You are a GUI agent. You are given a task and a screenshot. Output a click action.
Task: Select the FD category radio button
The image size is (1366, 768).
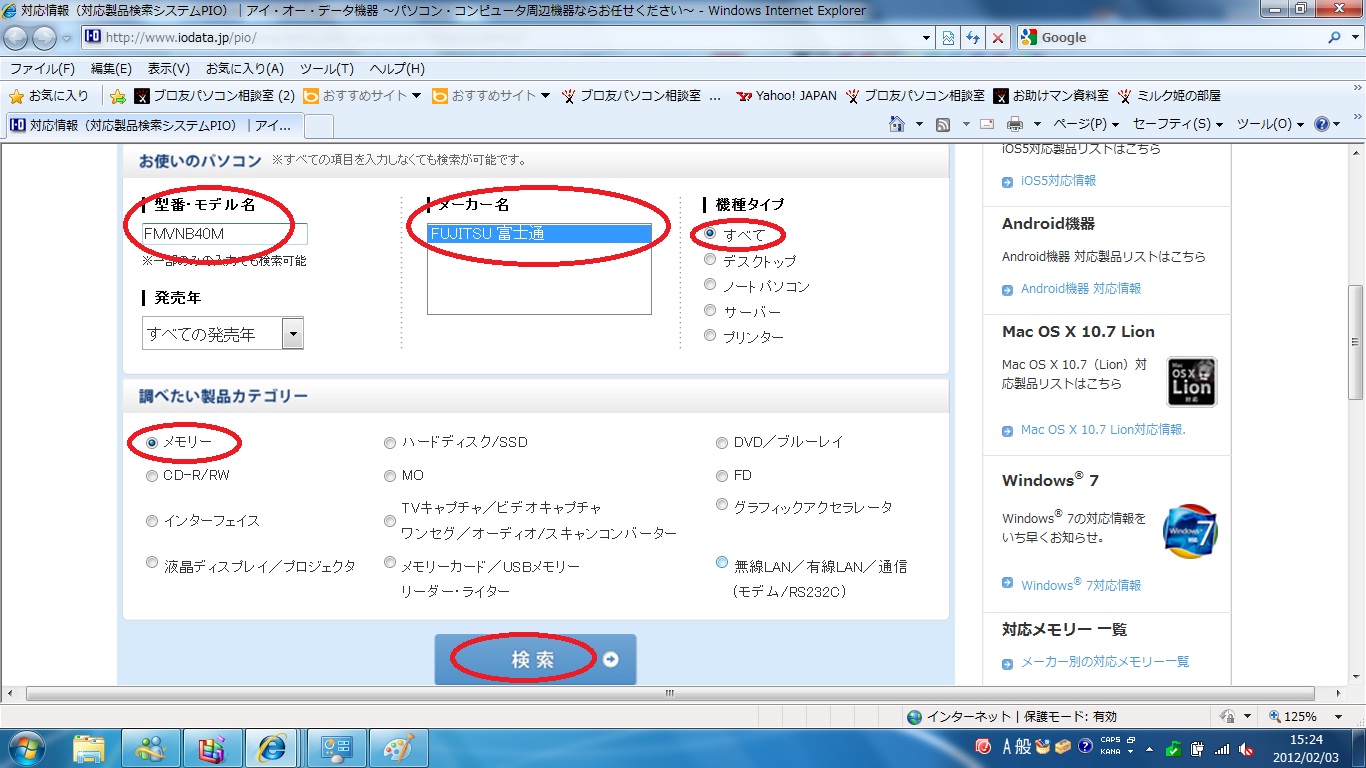(x=722, y=475)
